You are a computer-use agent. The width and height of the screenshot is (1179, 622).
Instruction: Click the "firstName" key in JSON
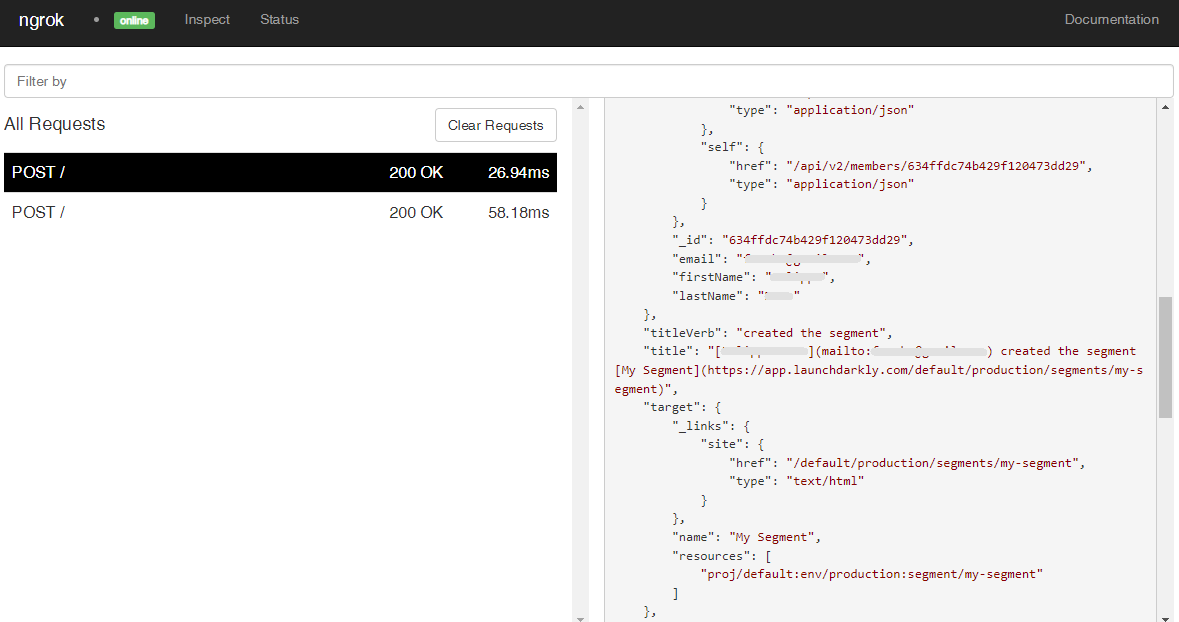click(x=711, y=278)
